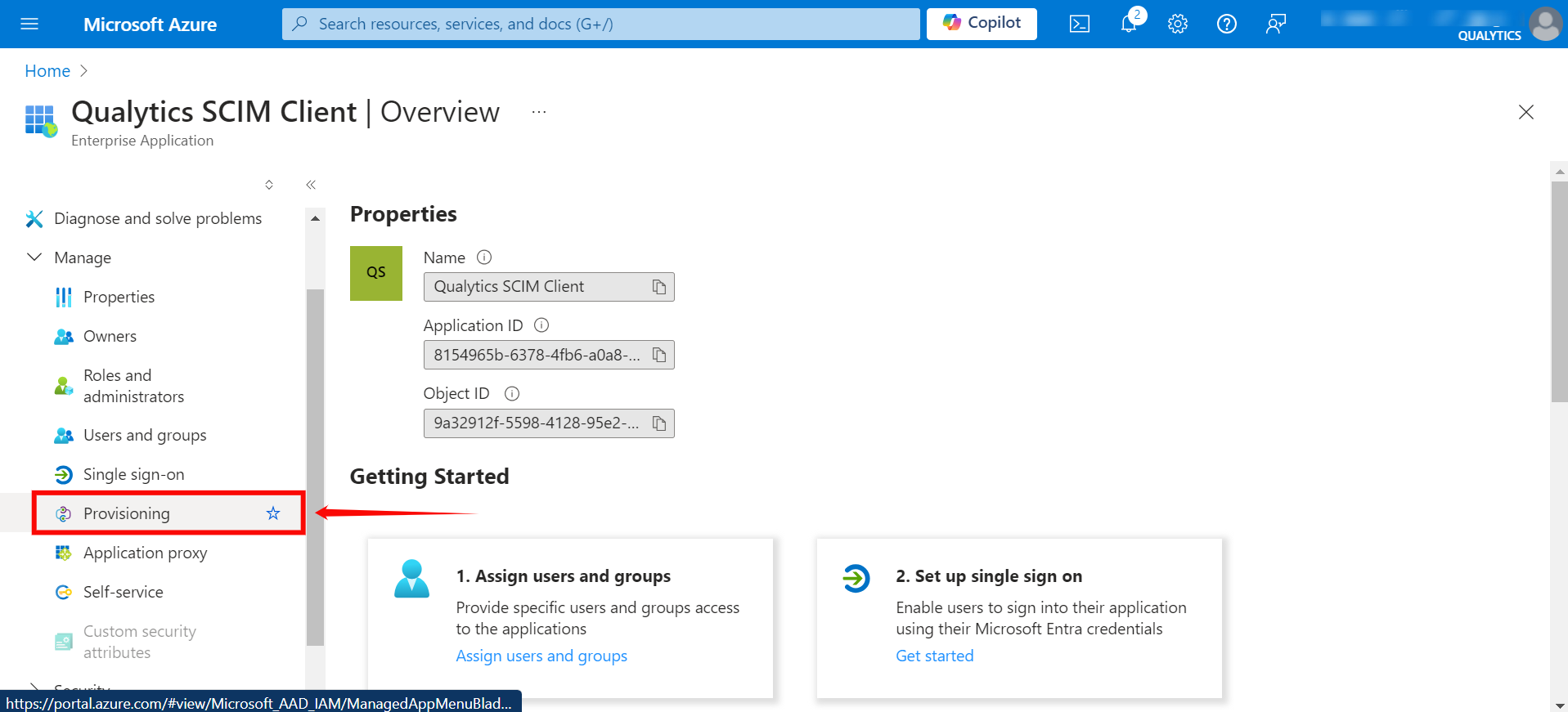Copy the Object ID to clipboard
The width and height of the screenshot is (1568, 712).
659,423
